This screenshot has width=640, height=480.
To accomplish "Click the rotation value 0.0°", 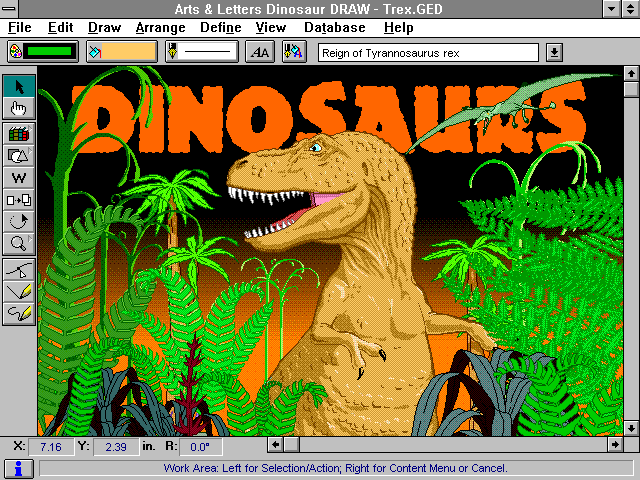I will point(200,447).
